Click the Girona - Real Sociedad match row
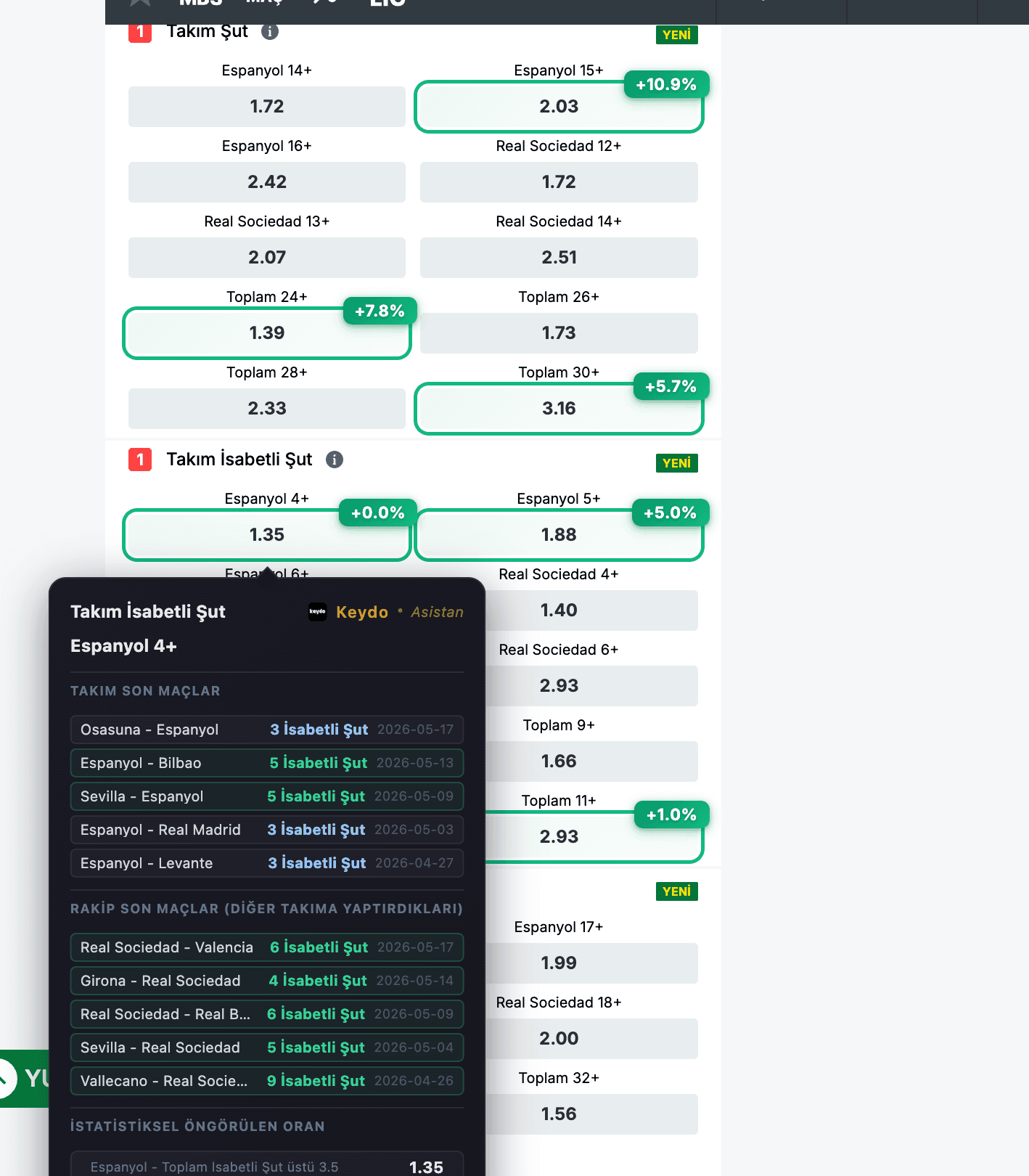 tap(267, 981)
